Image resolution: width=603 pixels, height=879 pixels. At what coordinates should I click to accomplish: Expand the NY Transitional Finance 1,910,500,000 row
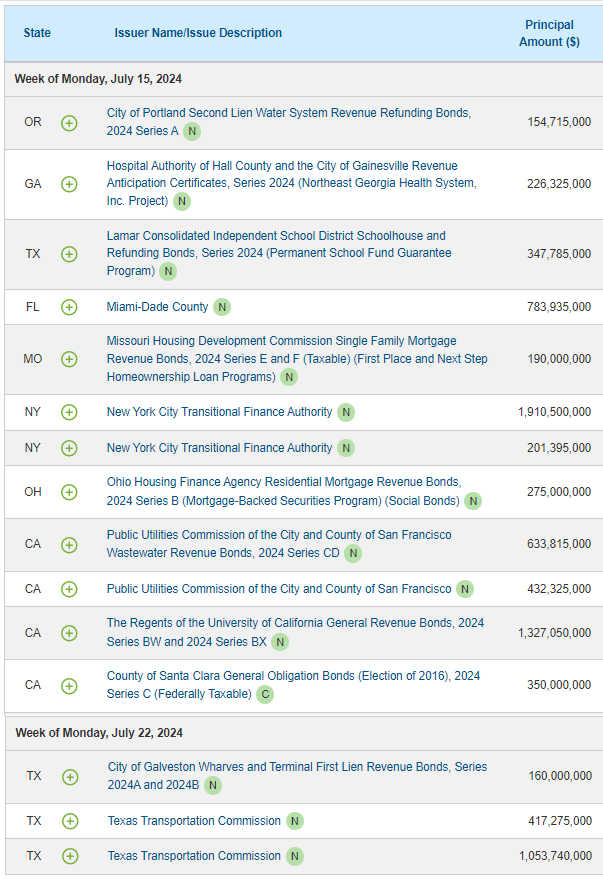(x=69, y=413)
